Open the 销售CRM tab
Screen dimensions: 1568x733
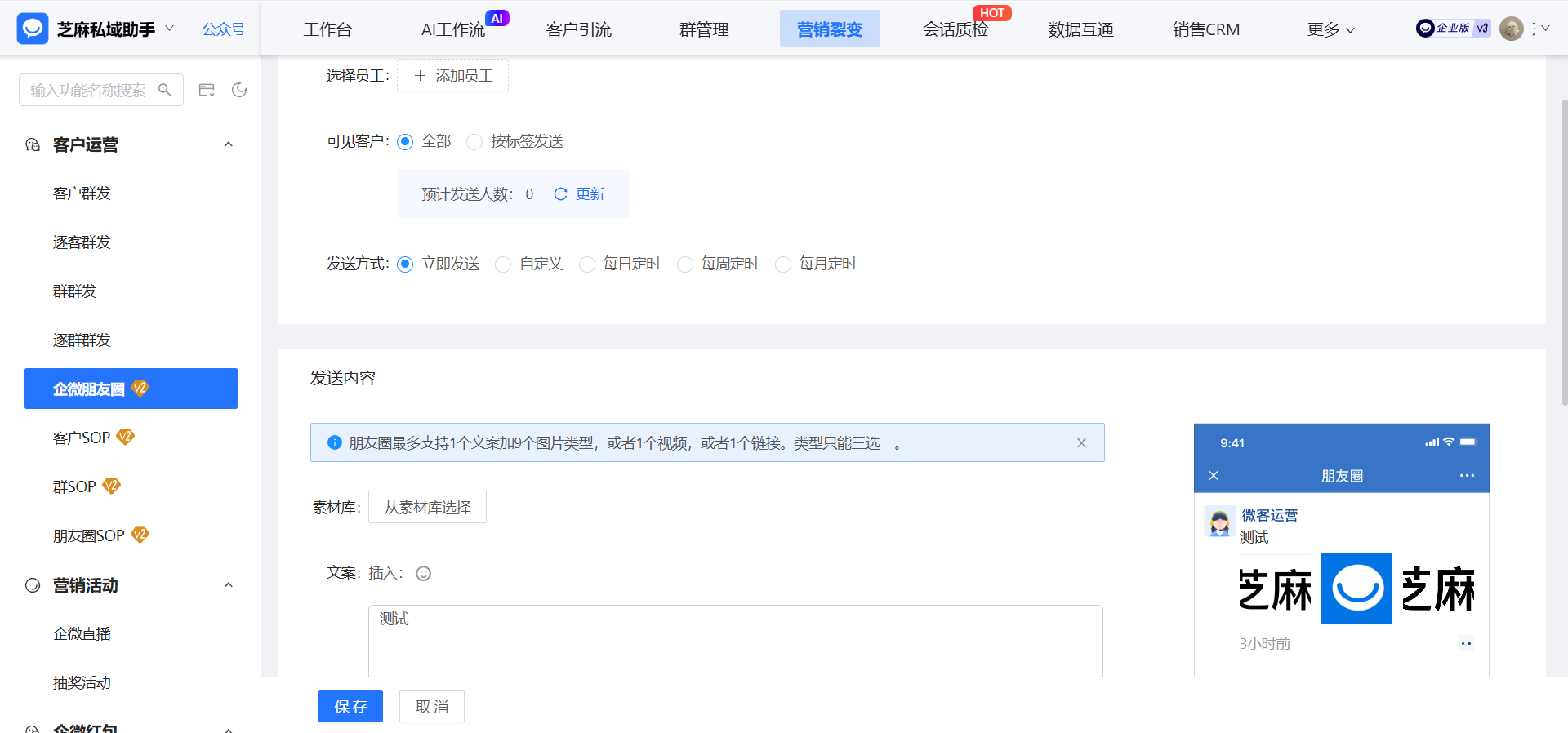tap(1206, 29)
